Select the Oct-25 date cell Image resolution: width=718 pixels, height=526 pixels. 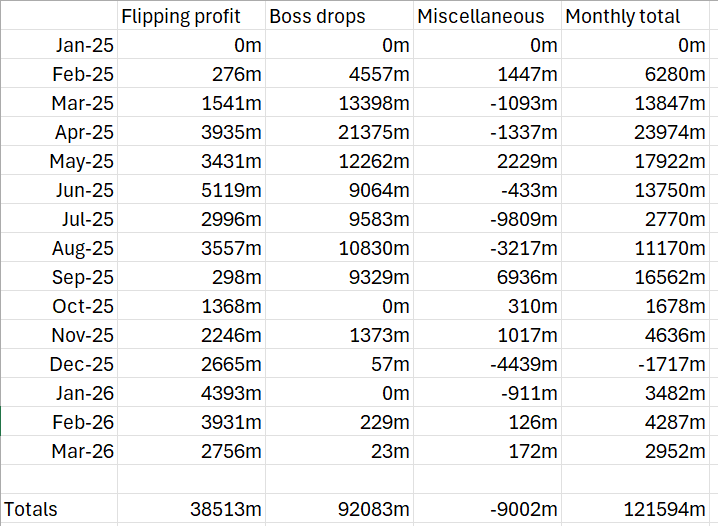coord(59,306)
